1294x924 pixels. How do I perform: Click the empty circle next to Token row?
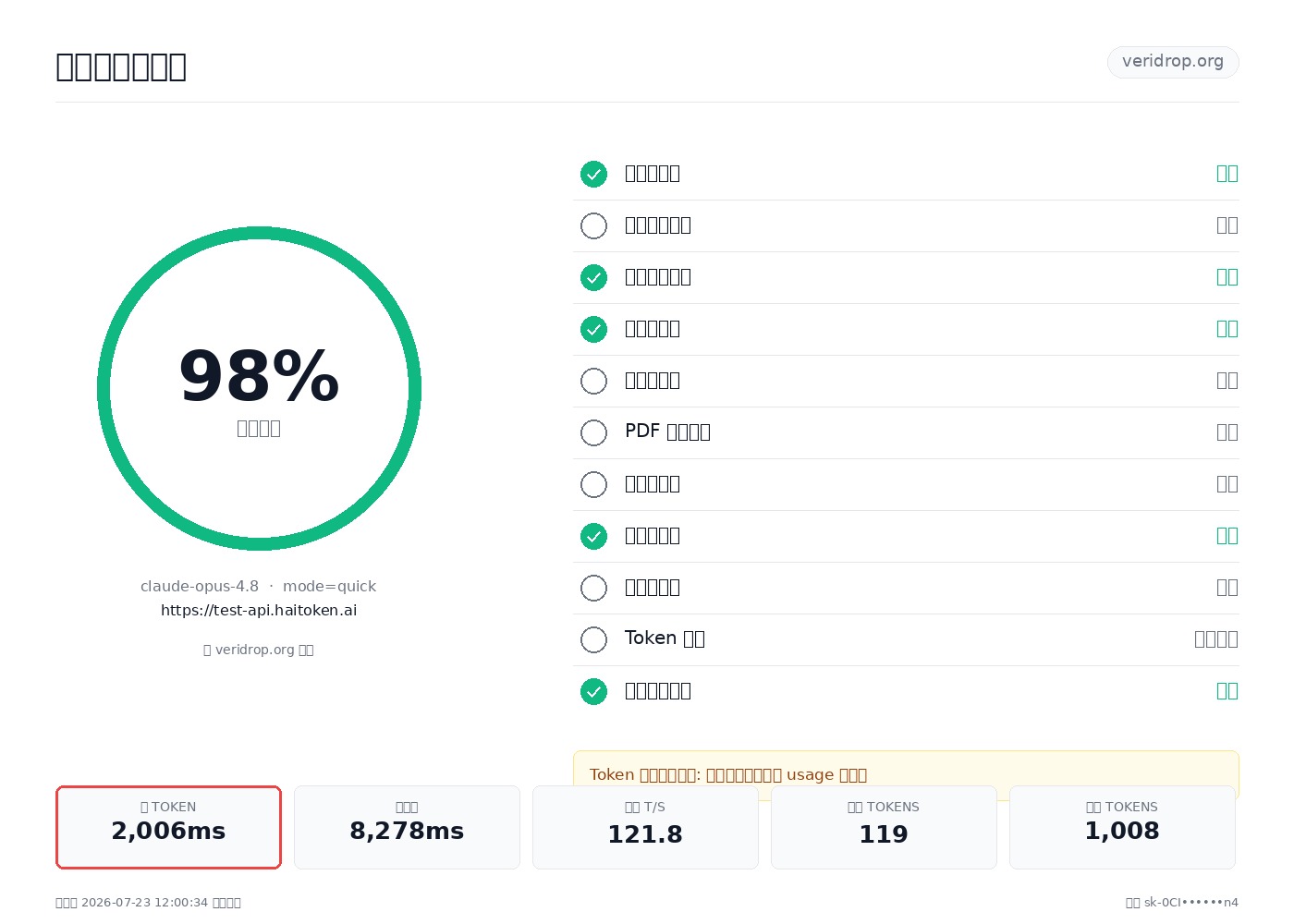(x=593, y=639)
